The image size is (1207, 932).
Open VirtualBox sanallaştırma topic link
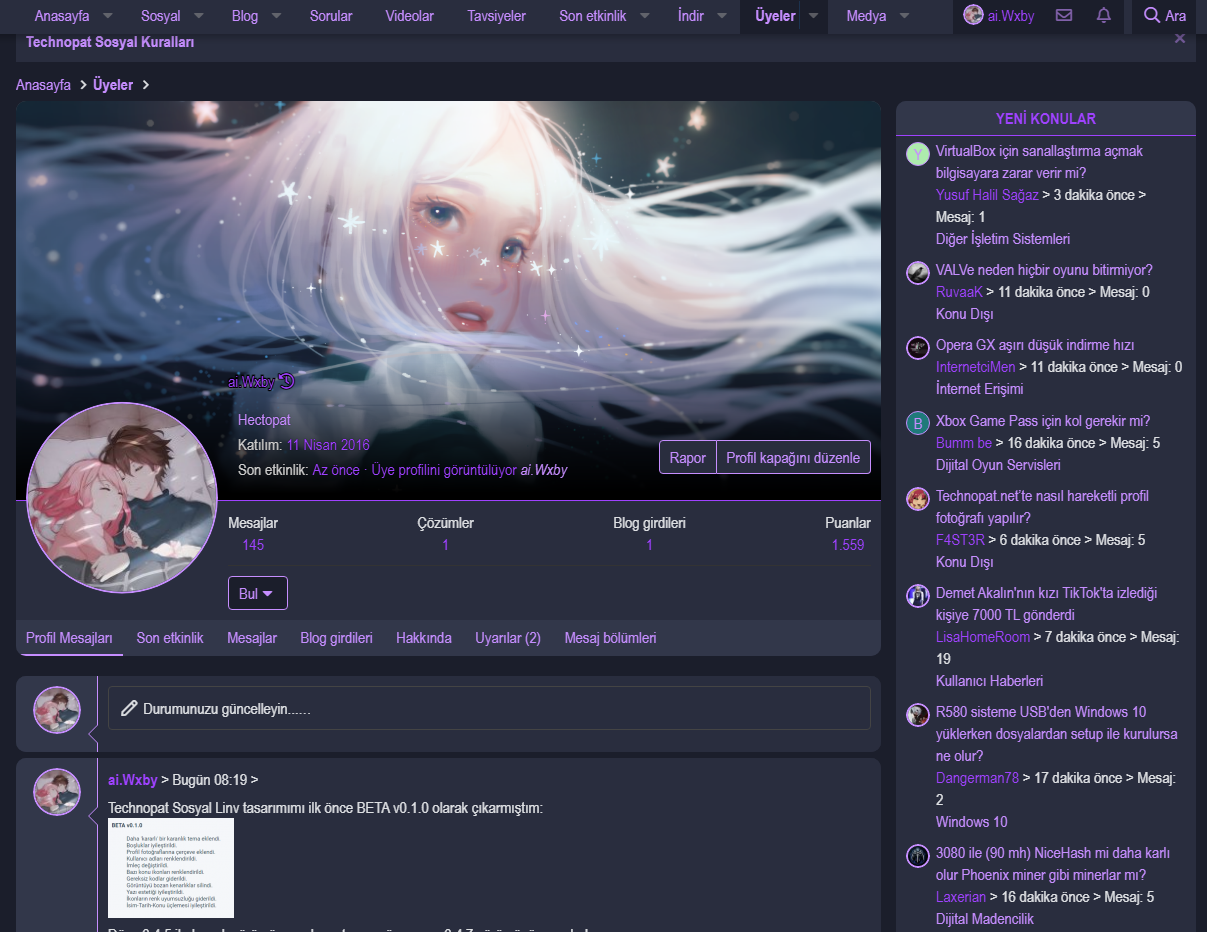1039,162
